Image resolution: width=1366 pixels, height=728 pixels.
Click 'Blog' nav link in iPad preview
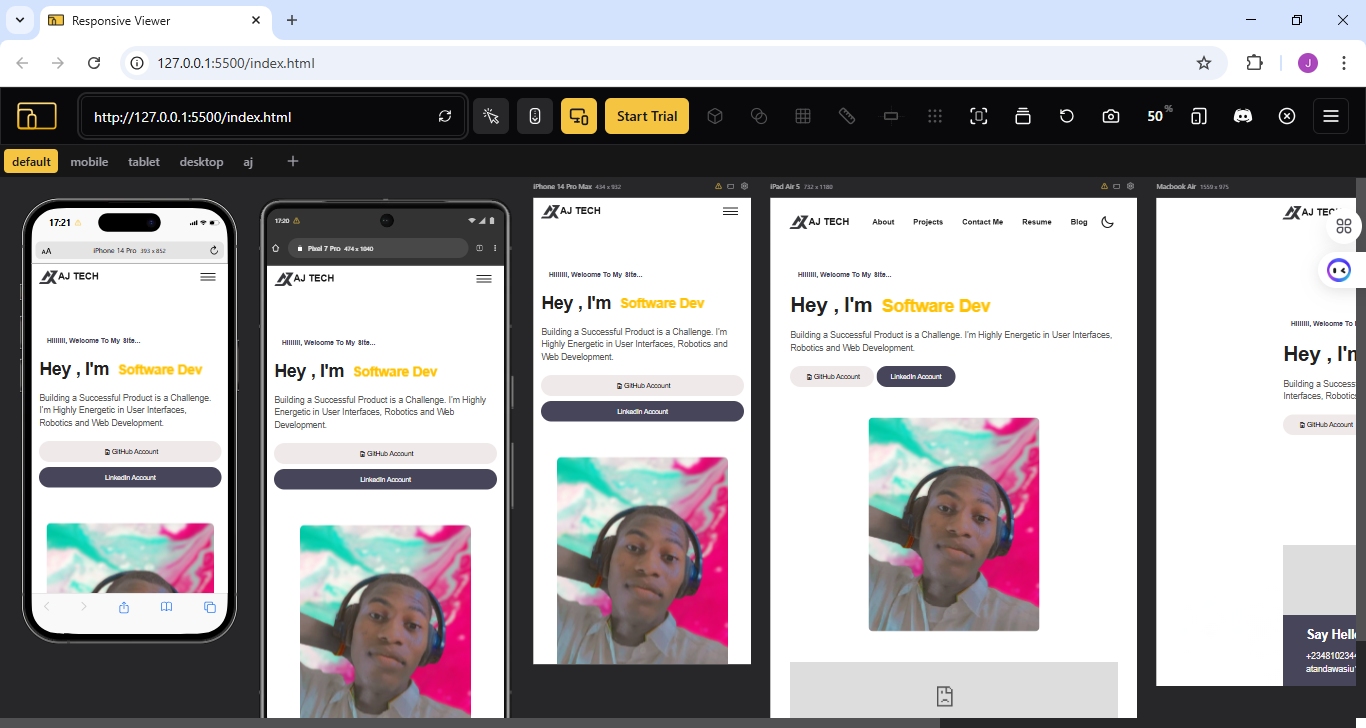(1079, 222)
